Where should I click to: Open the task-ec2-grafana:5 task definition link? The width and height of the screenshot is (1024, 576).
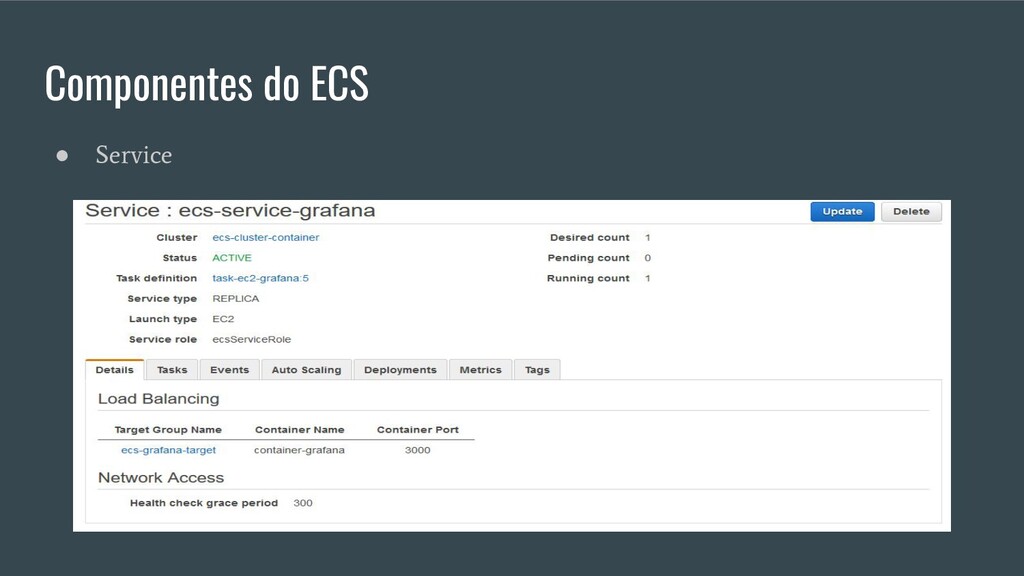pos(260,278)
